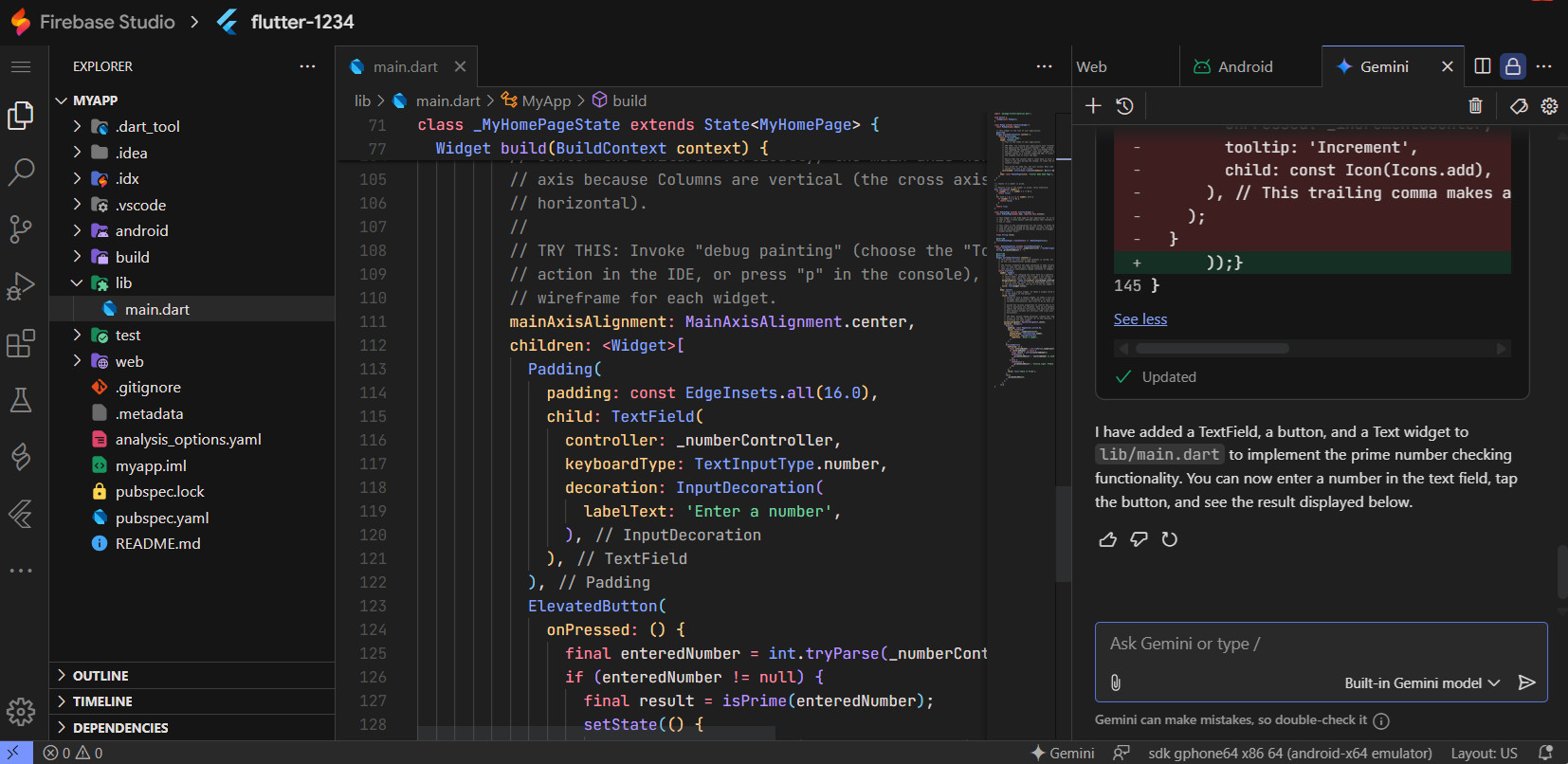
Task: Click the remote connection indicator in status bar
Action: (14, 753)
